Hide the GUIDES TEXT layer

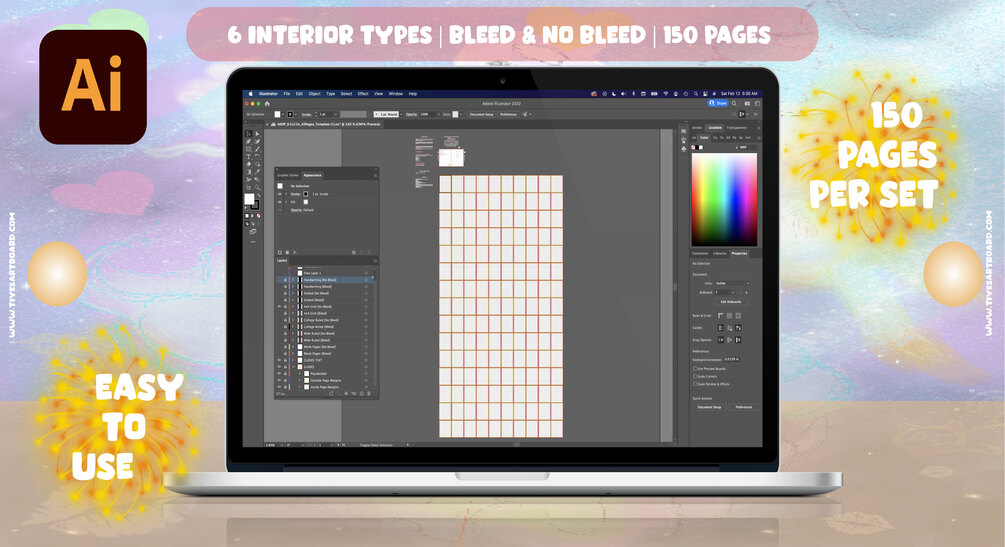pyautogui.click(x=279, y=360)
